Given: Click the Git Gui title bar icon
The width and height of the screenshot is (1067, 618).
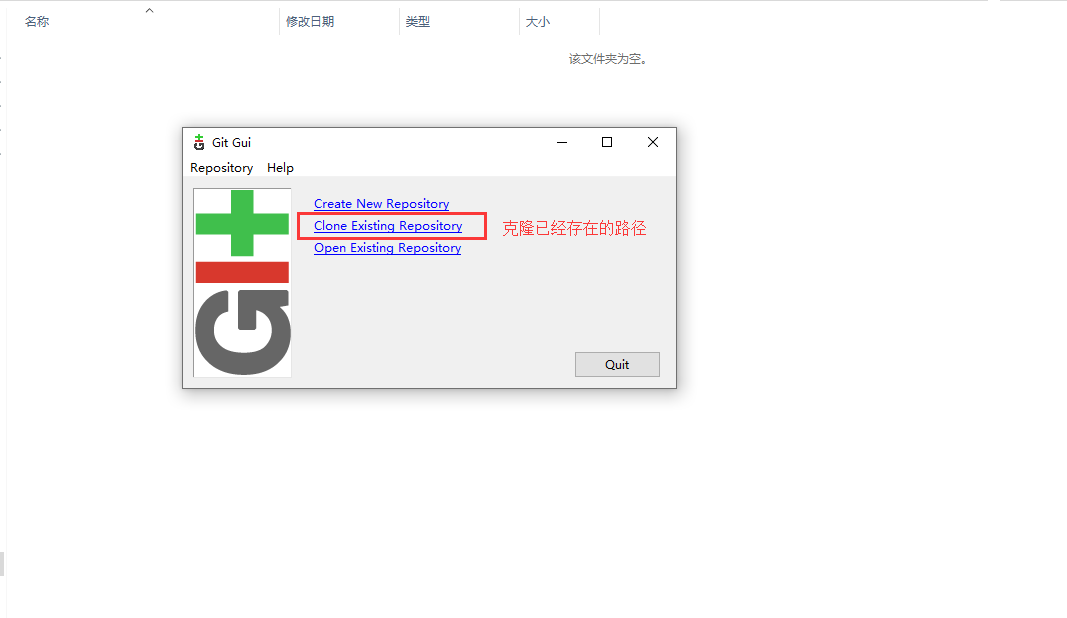Looking at the screenshot, I should click(199, 142).
